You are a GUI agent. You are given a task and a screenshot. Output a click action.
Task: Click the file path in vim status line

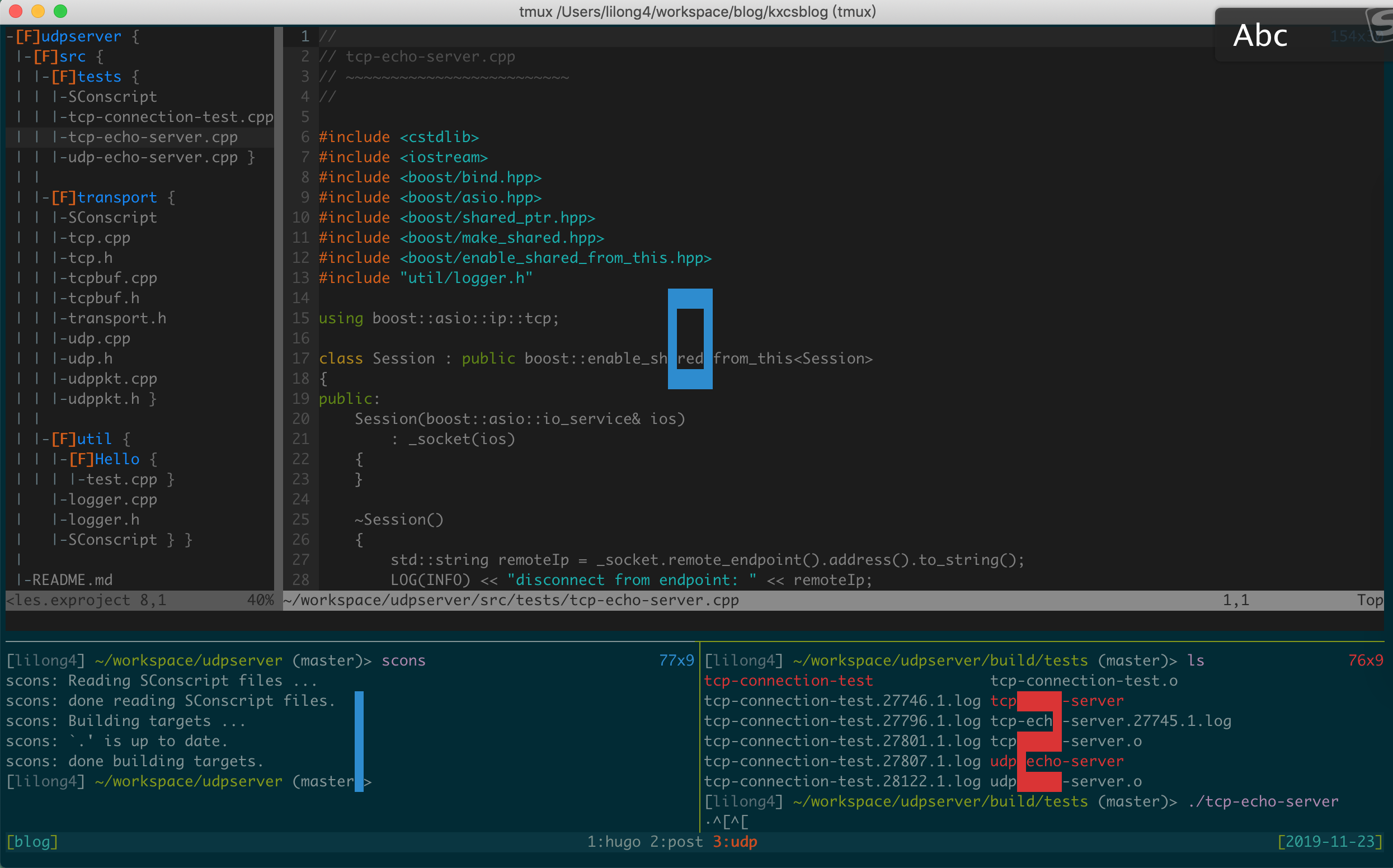(x=511, y=601)
